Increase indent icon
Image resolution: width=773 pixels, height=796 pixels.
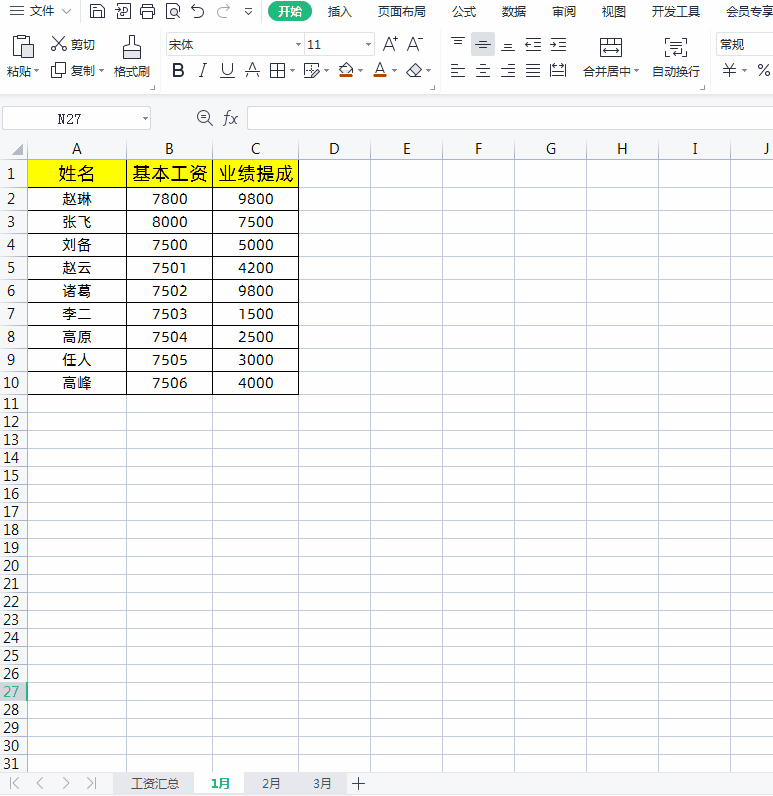tap(558, 45)
